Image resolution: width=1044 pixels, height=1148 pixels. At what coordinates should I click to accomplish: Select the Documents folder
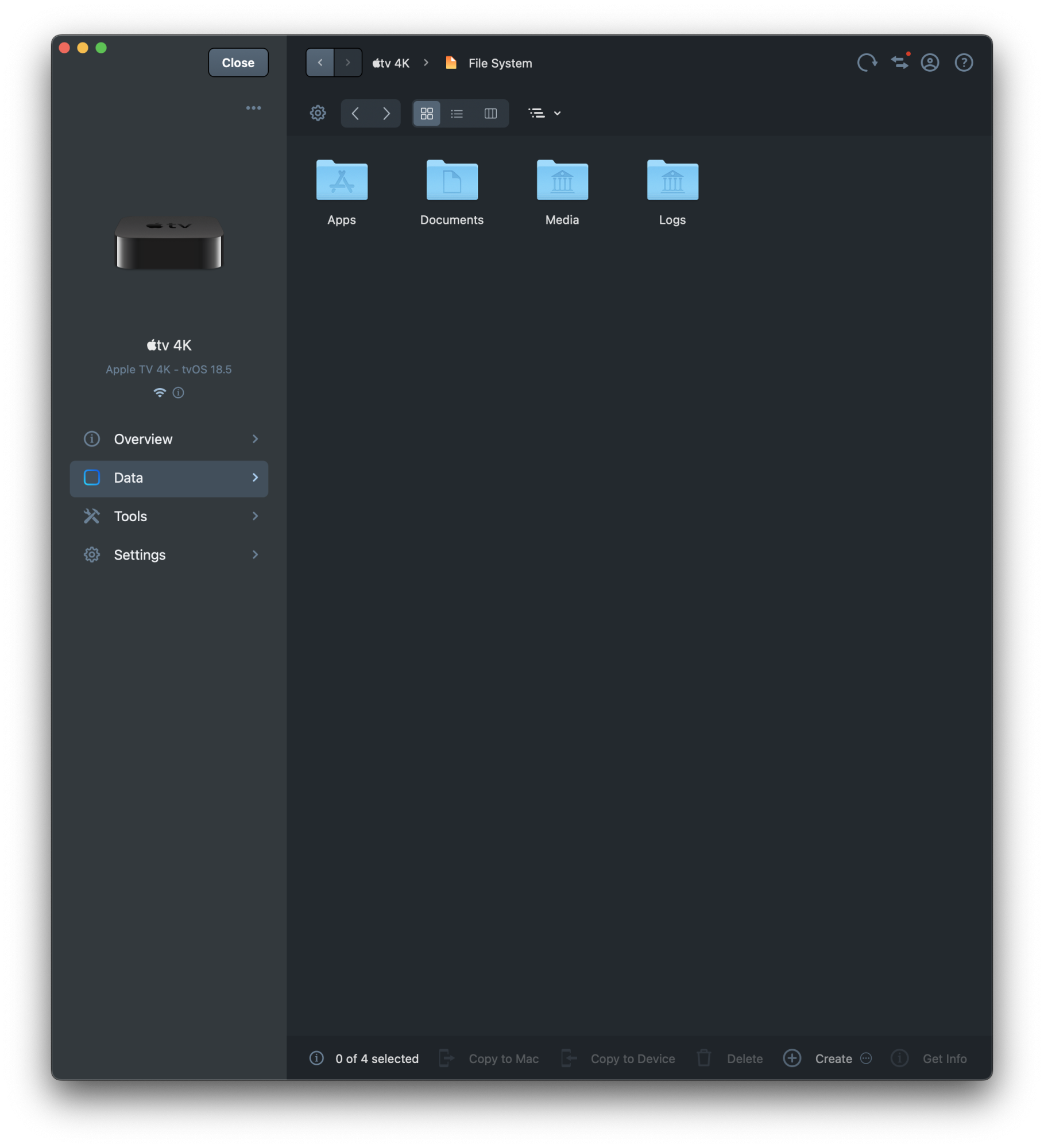[x=452, y=180]
